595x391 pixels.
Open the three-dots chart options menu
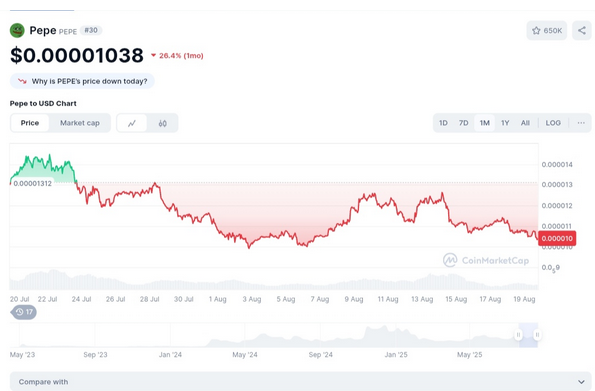581,123
